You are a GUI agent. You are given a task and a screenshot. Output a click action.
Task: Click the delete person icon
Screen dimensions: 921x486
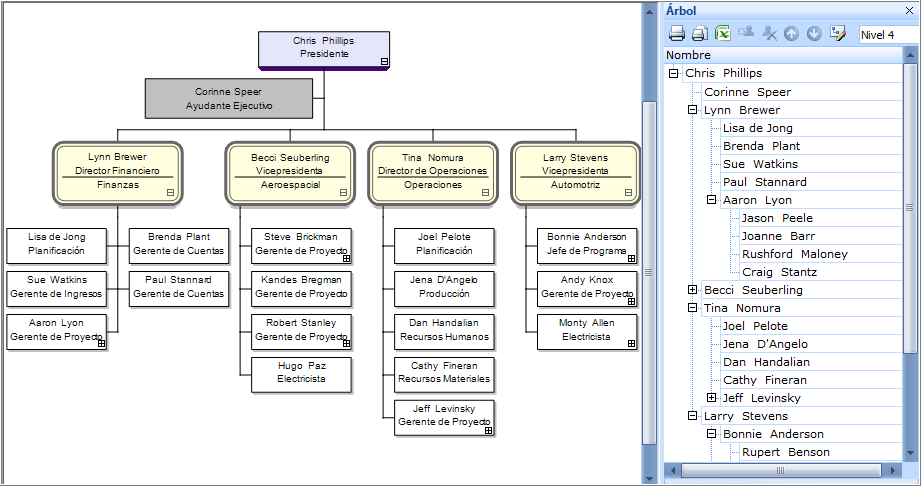[x=769, y=34]
